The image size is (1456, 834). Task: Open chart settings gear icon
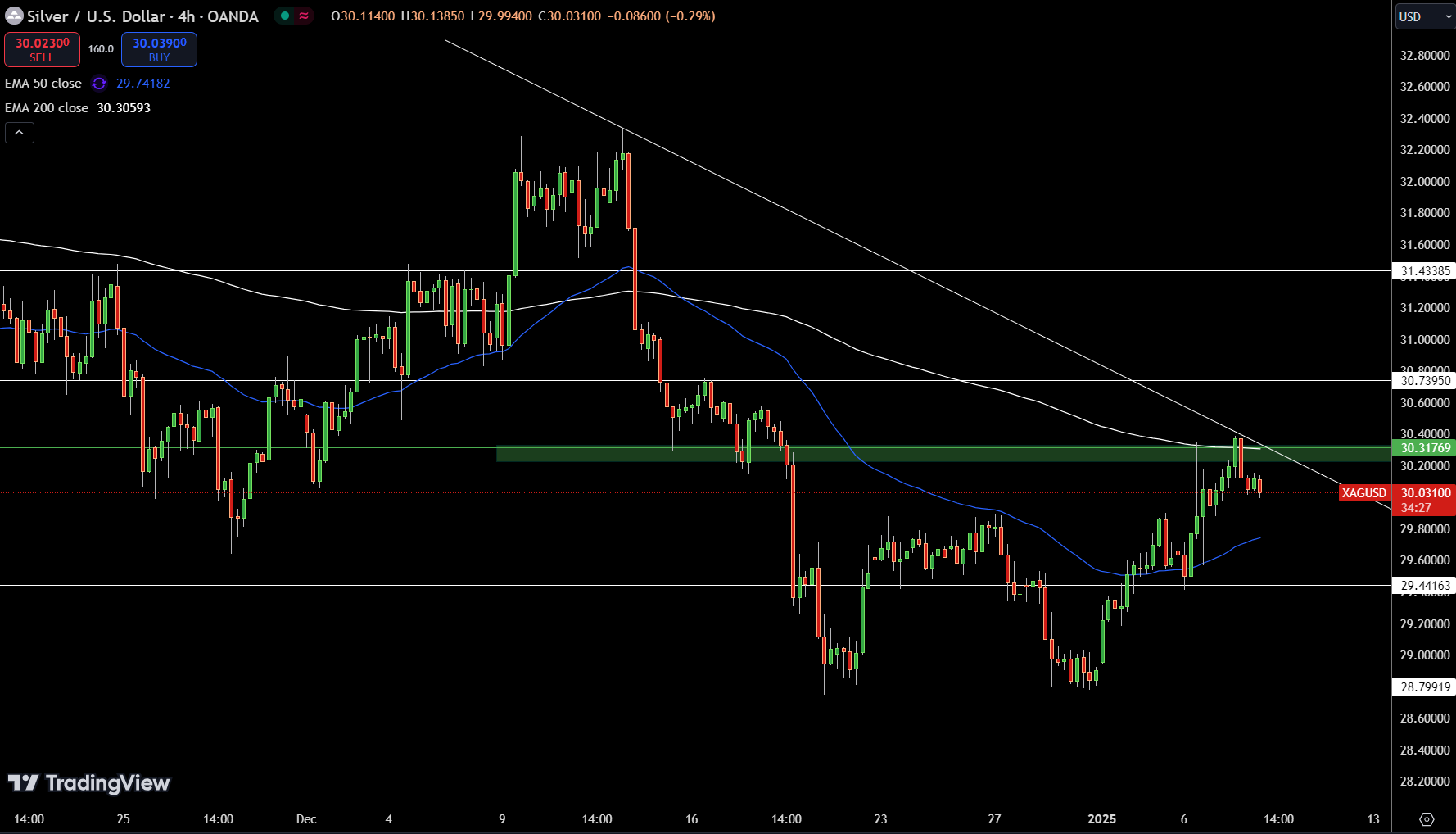(x=1427, y=819)
